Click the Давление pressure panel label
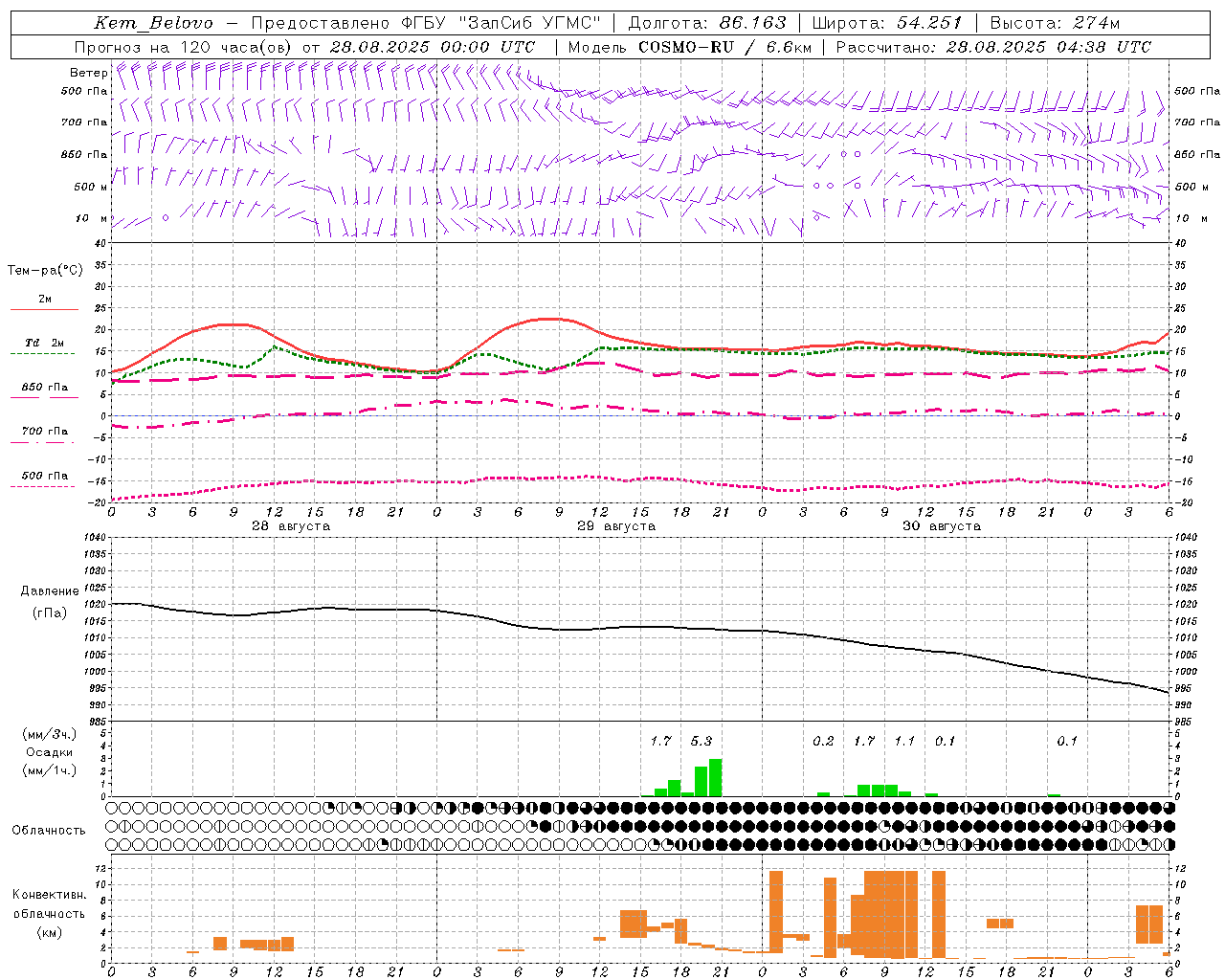The width and height of the screenshot is (1225, 980). [x=50, y=591]
